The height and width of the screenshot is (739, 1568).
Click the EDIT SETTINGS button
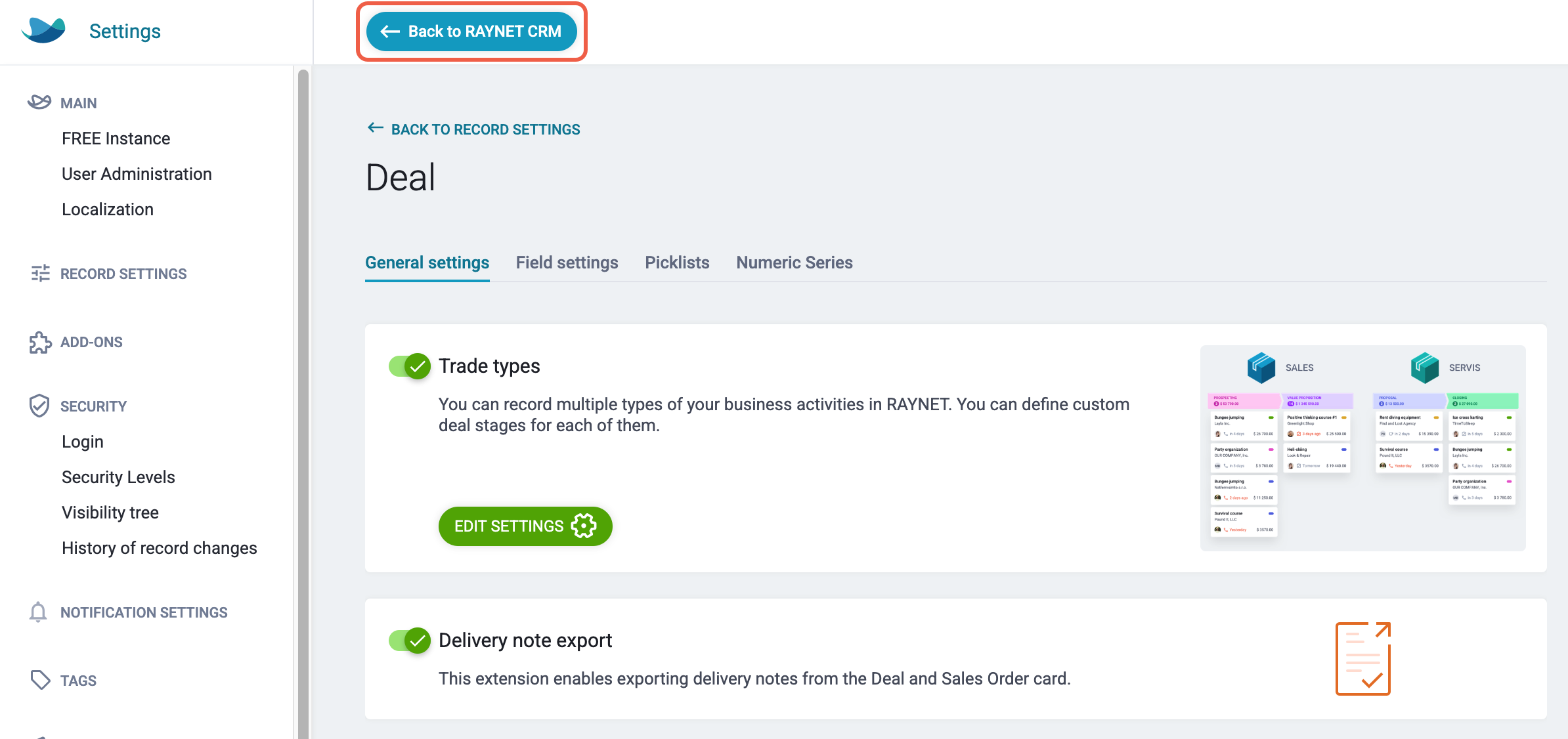click(525, 526)
